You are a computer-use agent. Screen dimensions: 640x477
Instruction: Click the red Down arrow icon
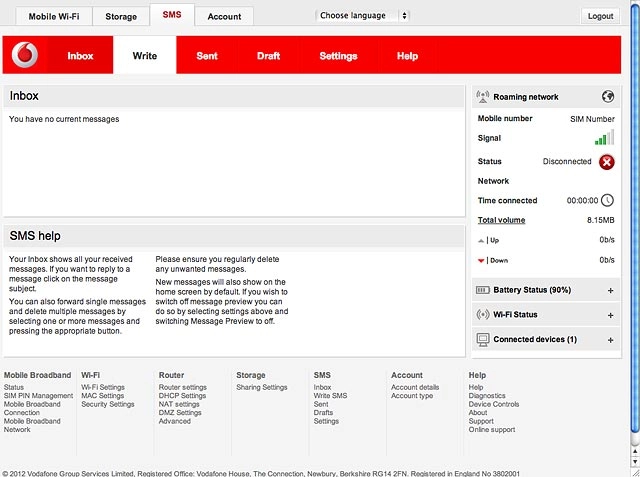[x=481, y=261]
